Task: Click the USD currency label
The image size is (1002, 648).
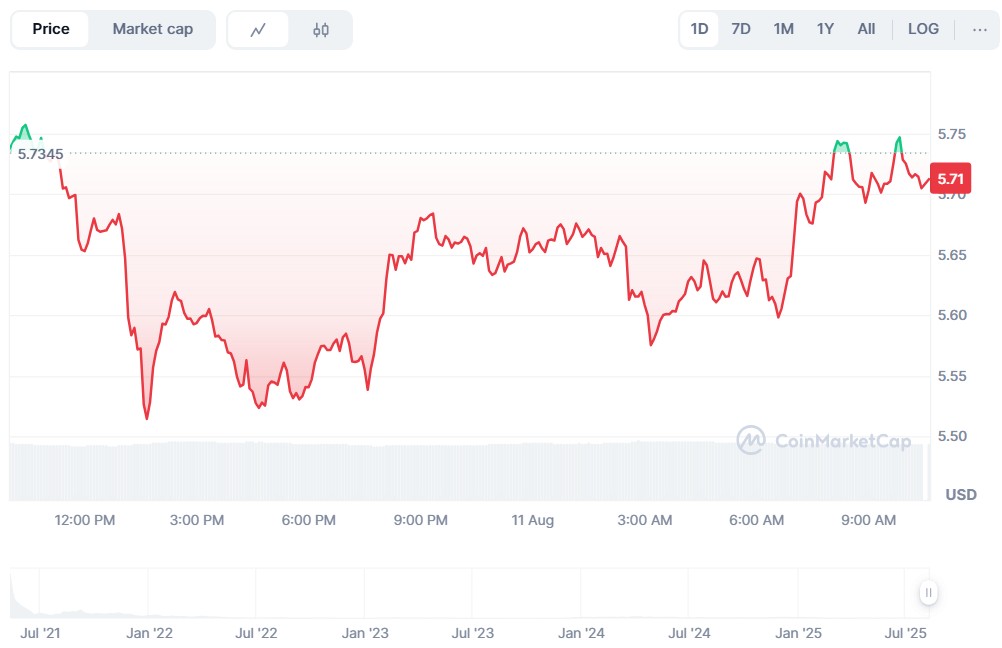Action: point(961,494)
